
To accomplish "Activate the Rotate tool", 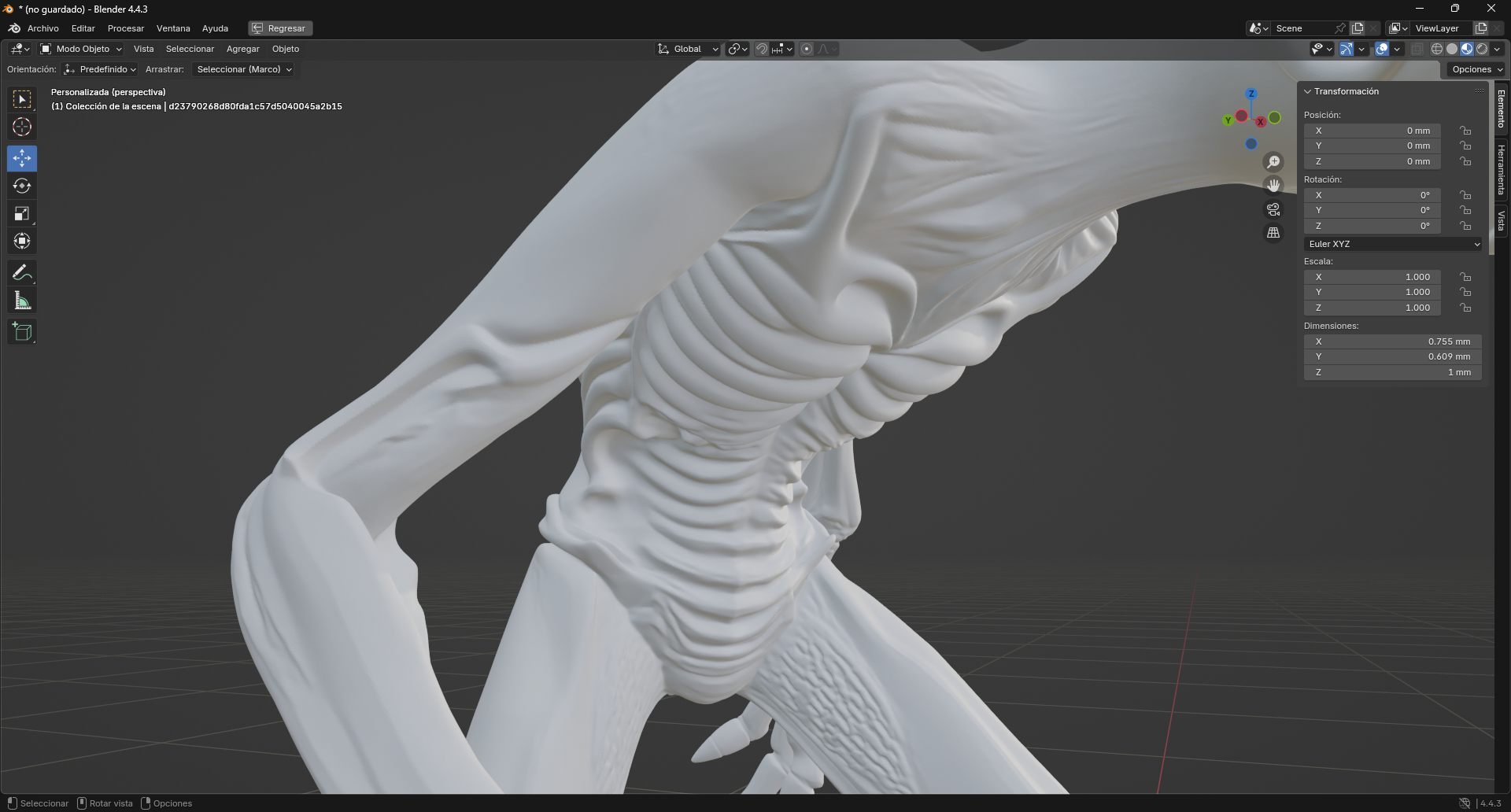I will point(22,186).
